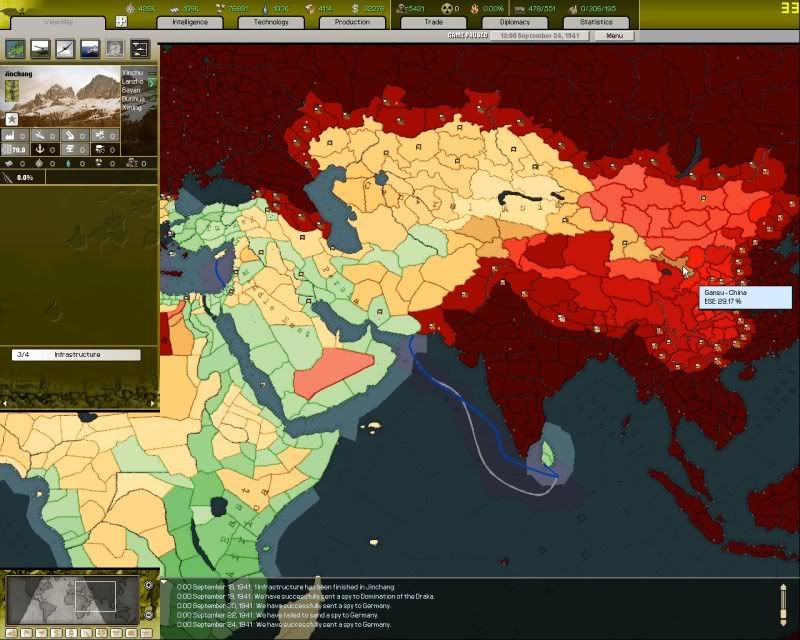Click the Infrastructure build queue progress bar
Image resolution: width=800 pixels, height=640 pixels.
(x=77, y=355)
